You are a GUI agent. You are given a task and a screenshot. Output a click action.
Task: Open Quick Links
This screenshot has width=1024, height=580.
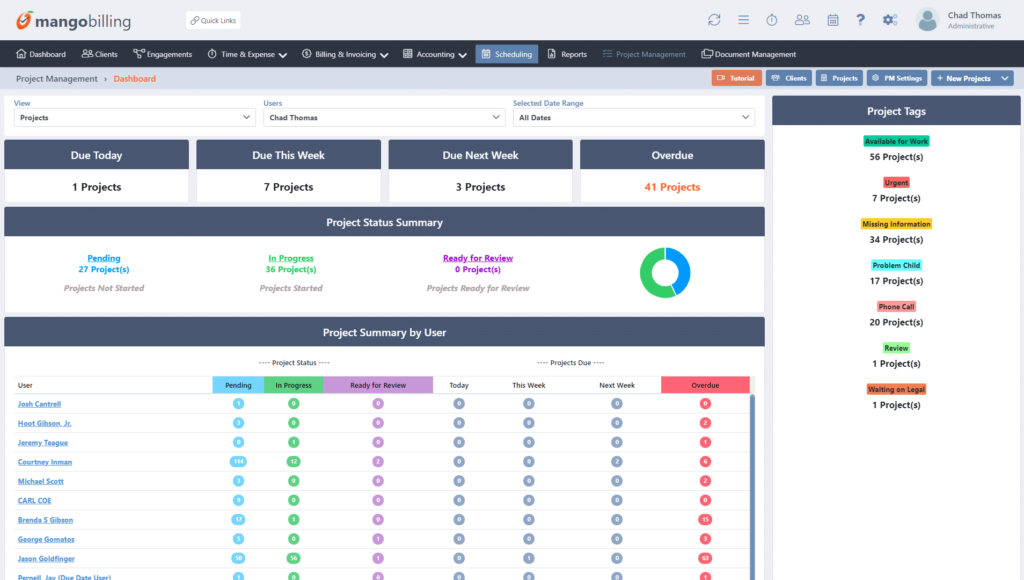coord(213,20)
